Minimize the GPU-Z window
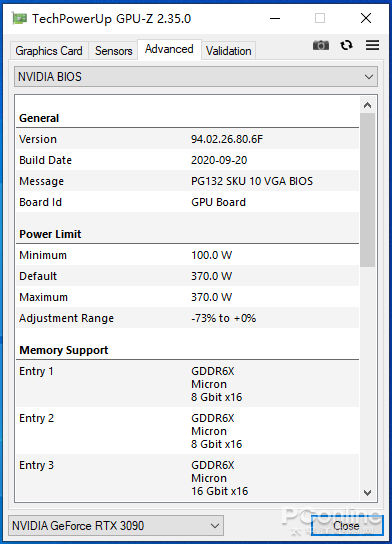This screenshot has height=544, width=392. tap(275, 18)
